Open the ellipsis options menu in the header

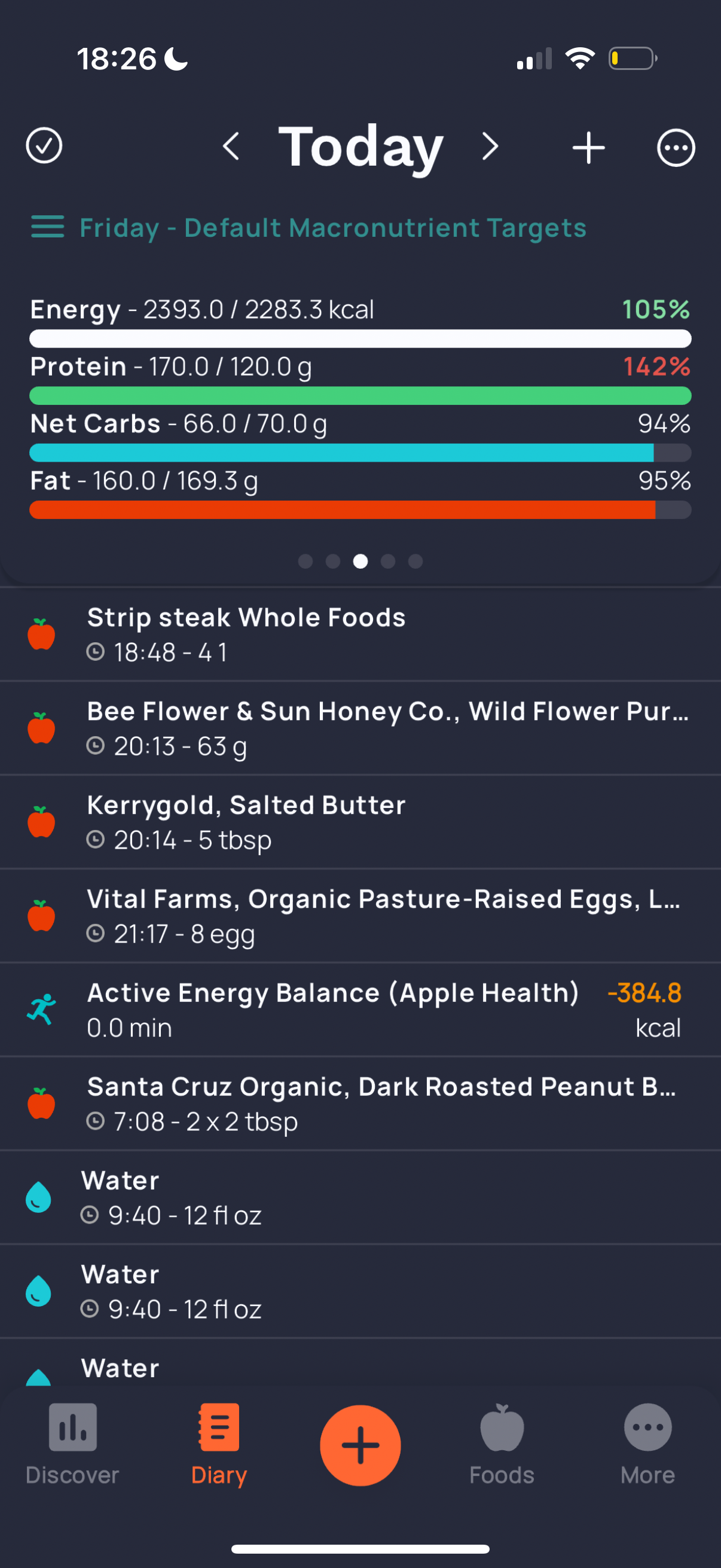676,147
